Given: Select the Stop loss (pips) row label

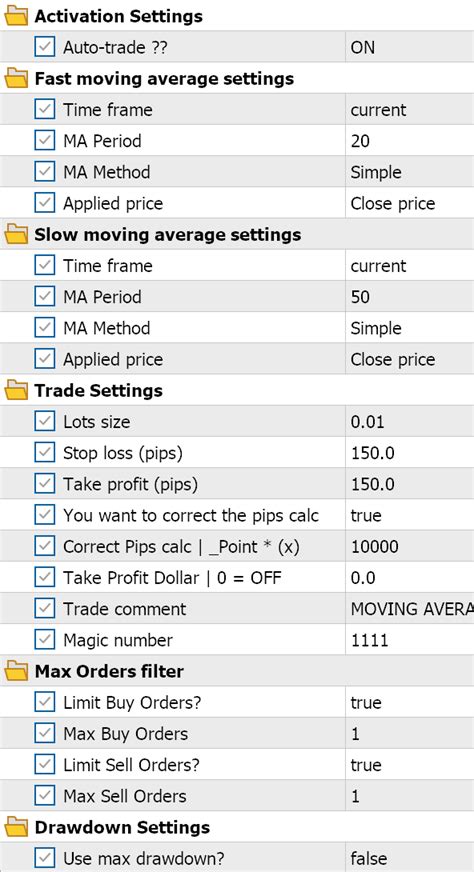Looking at the screenshot, I should (122, 453).
